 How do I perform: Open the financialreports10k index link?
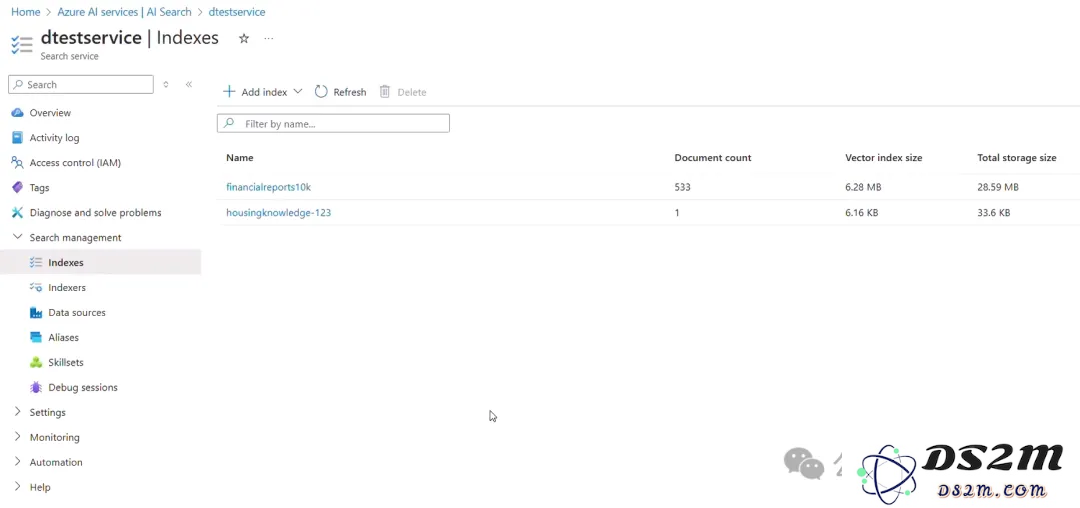pyautogui.click(x=269, y=187)
